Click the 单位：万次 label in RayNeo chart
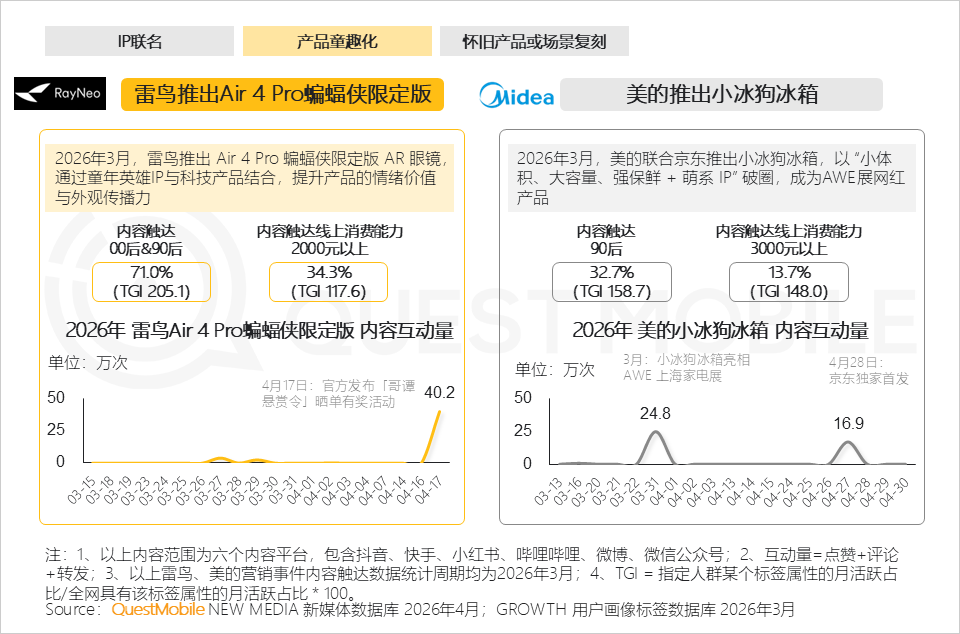This screenshot has width=960, height=634. (88, 363)
